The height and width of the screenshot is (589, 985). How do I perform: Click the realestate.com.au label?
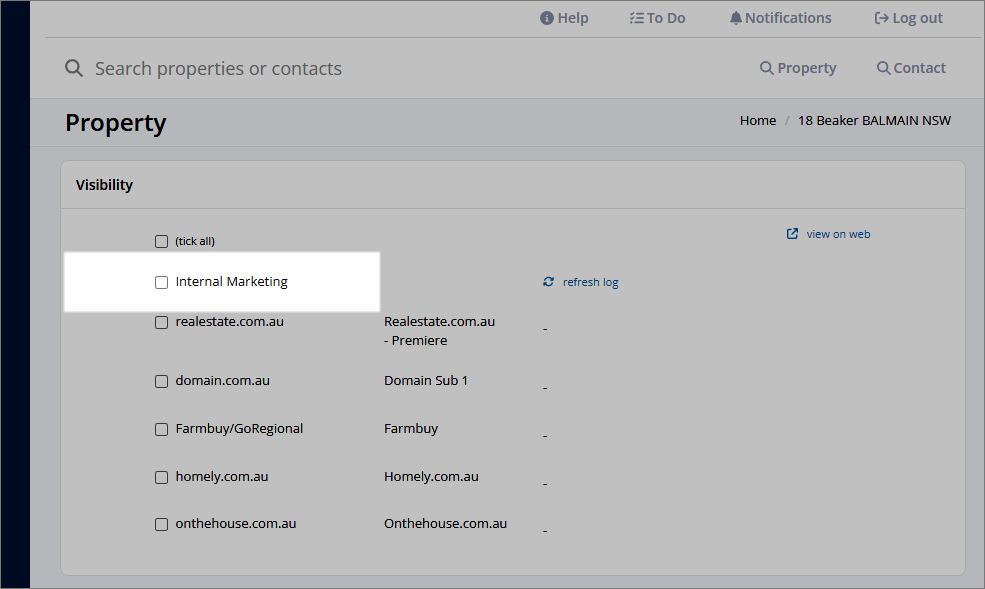pos(230,322)
